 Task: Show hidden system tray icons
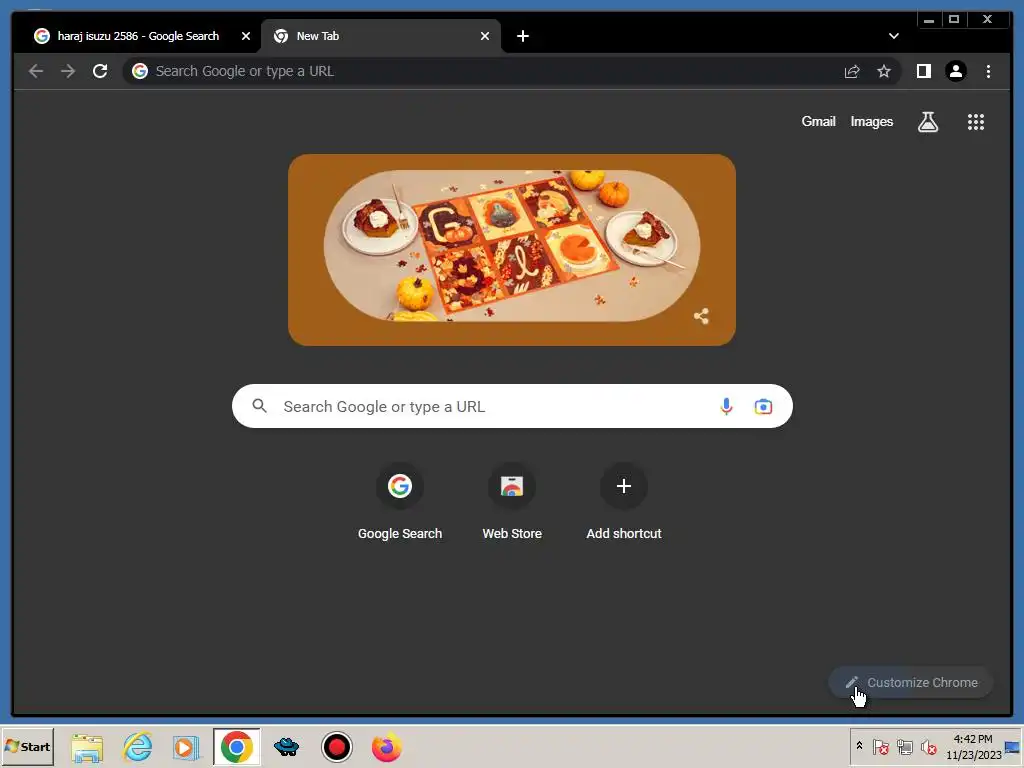(859, 746)
